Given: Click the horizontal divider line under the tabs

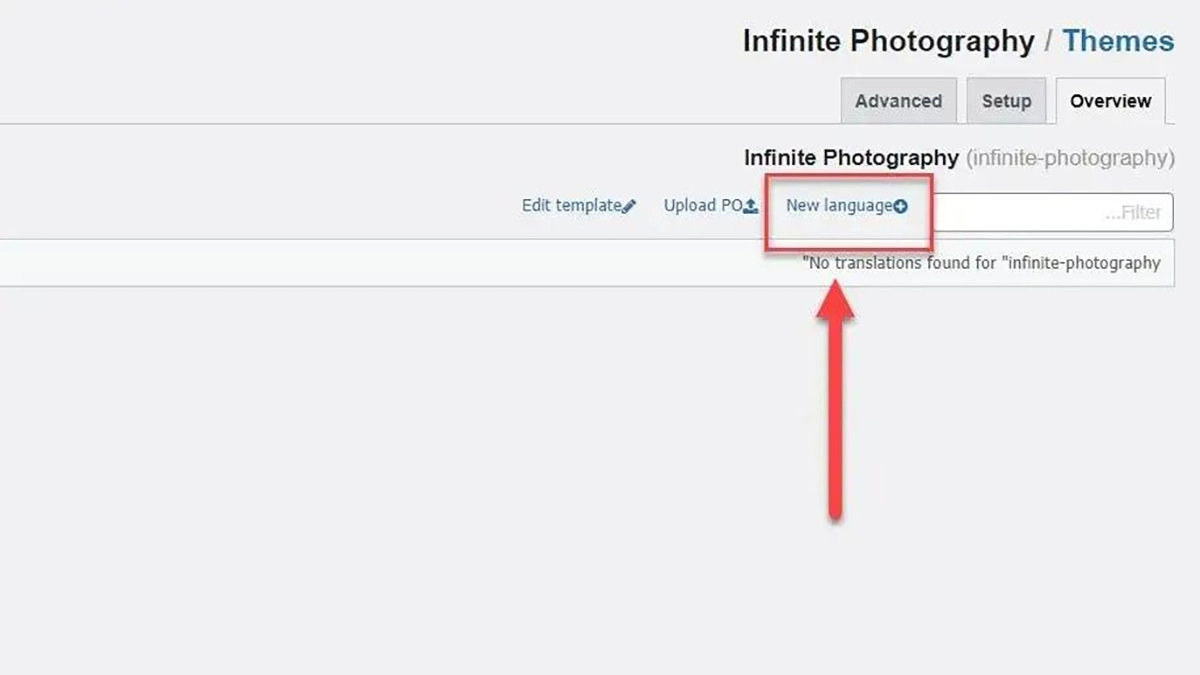Looking at the screenshot, I should [400, 124].
